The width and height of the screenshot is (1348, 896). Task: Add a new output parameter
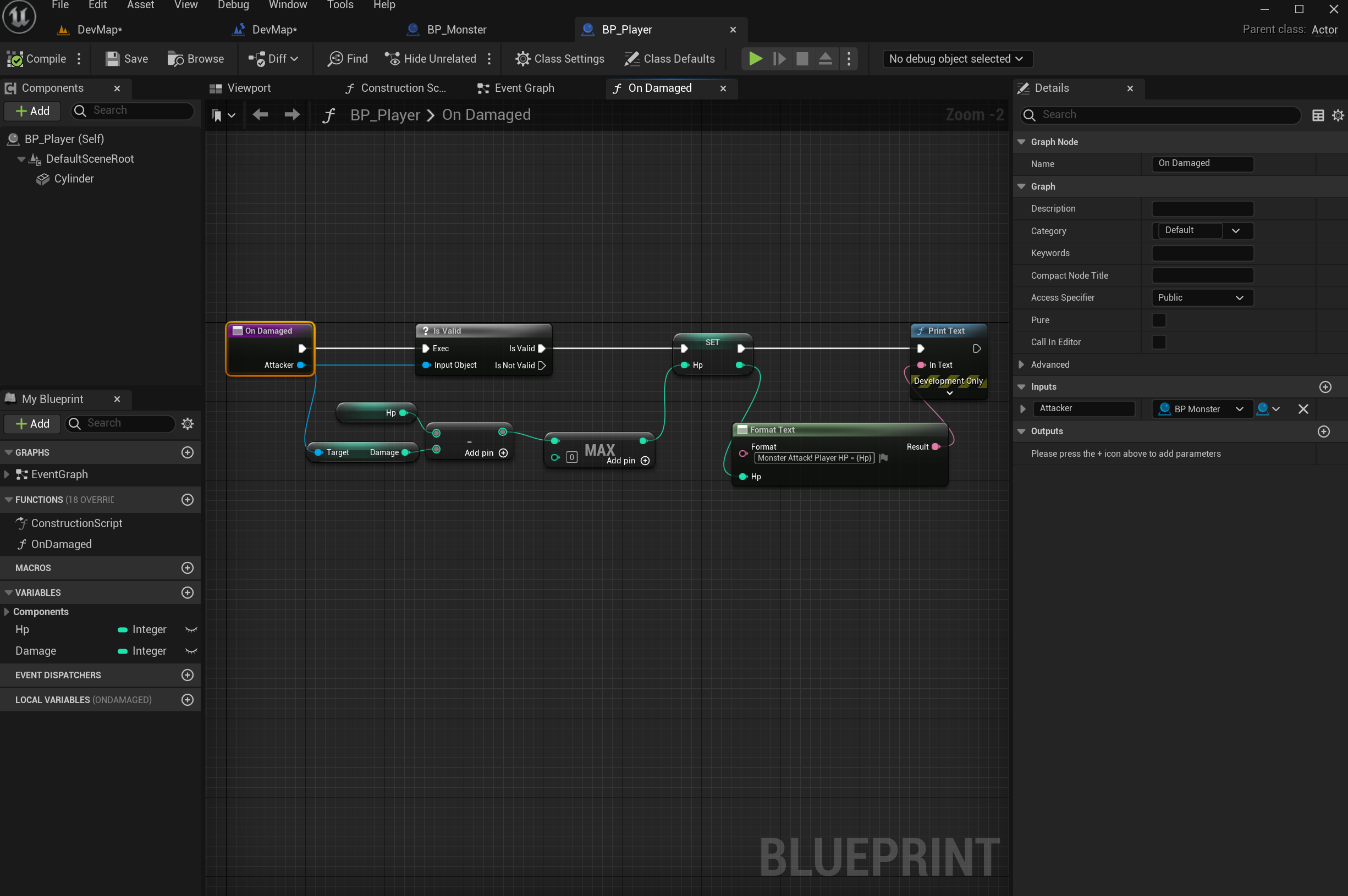coord(1323,432)
